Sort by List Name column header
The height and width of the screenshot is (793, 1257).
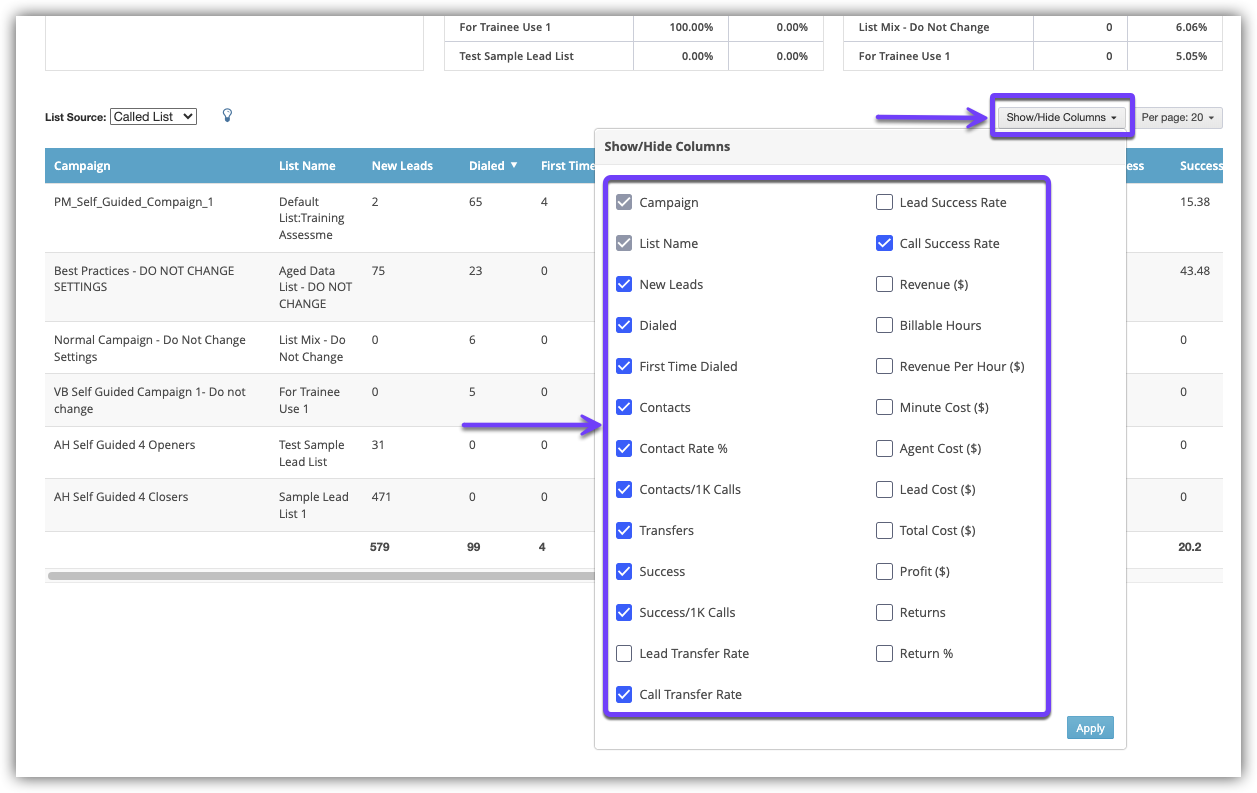point(307,166)
